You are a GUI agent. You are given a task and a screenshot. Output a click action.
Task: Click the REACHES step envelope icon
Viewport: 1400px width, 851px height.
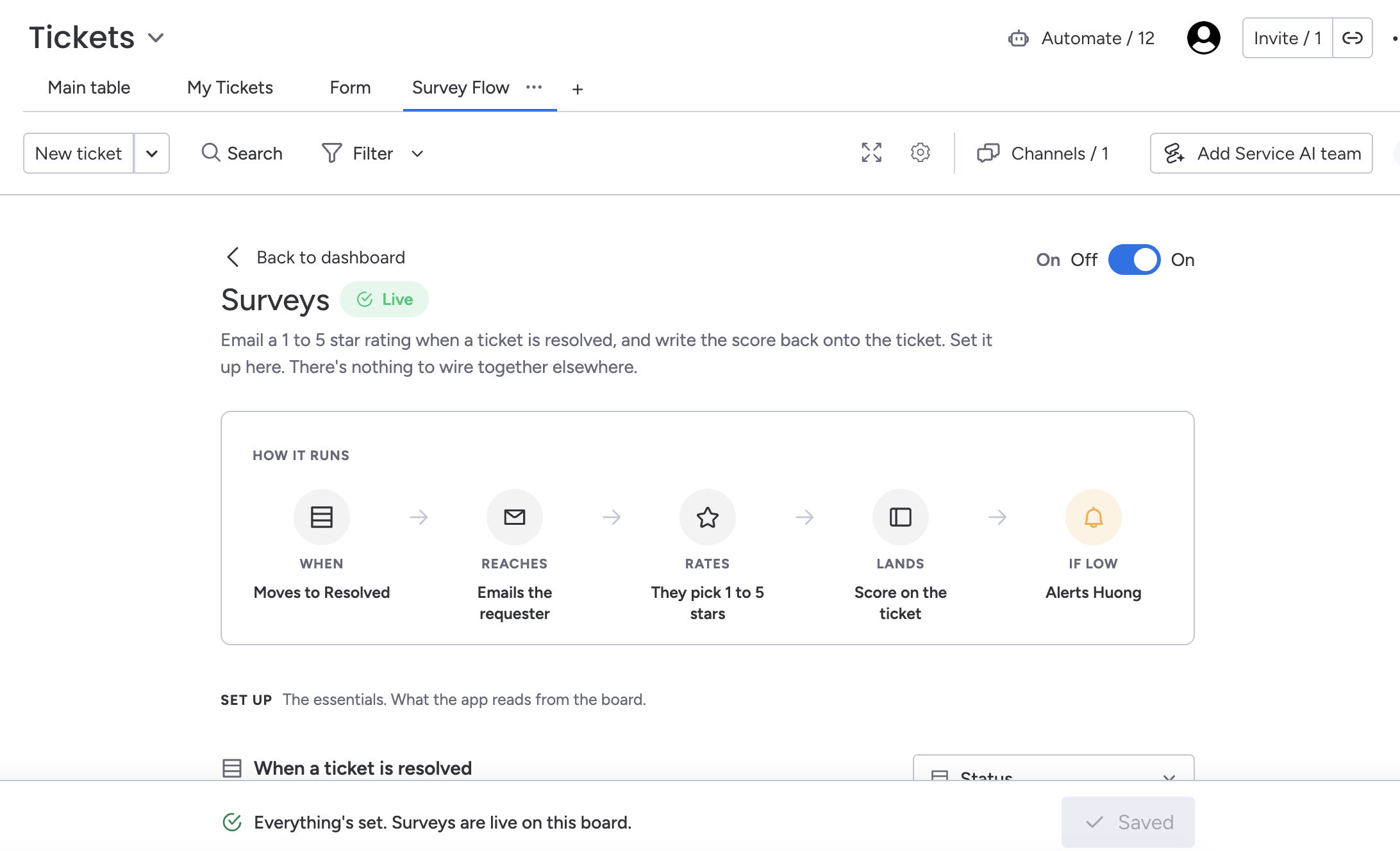[x=514, y=516]
